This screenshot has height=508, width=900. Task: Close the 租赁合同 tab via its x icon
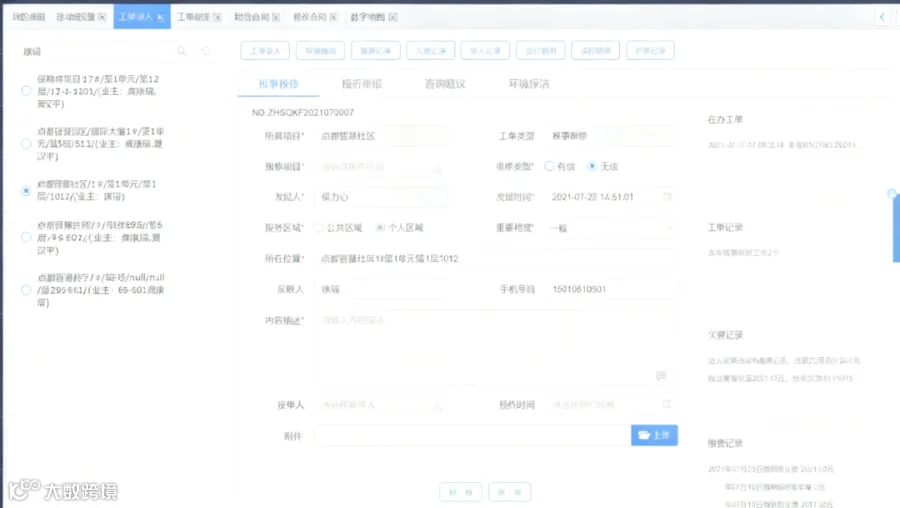pyautogui.click(x=276, y=17)
